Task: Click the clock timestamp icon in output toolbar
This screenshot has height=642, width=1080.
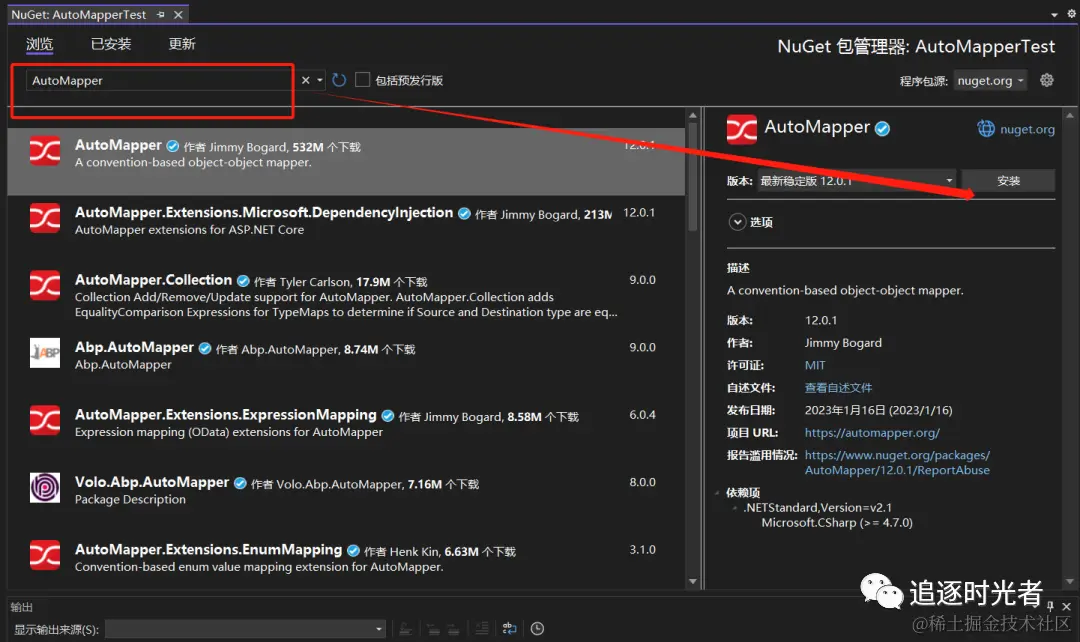Action: (x=537, y=628)
